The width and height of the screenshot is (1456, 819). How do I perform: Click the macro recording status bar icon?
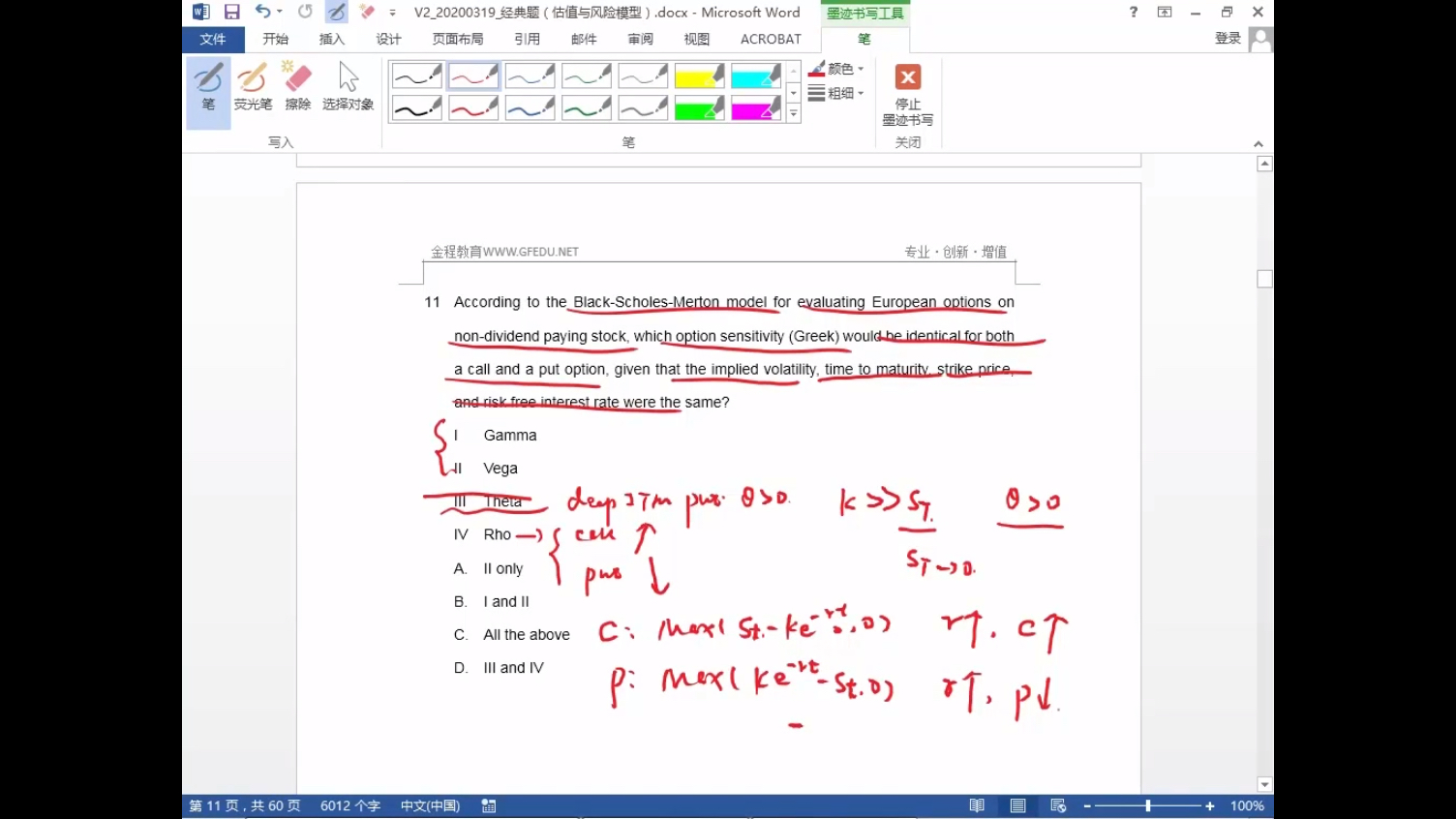pyautogui.click(x=489, y=805)
